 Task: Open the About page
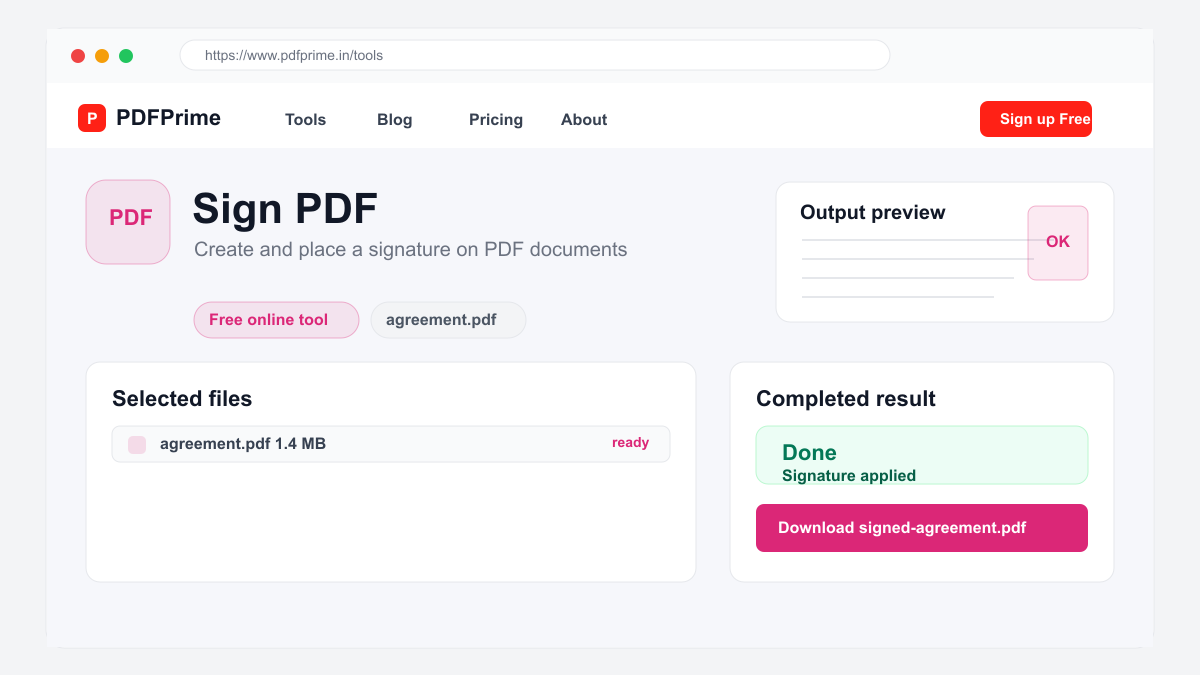(x=584, y=120)
